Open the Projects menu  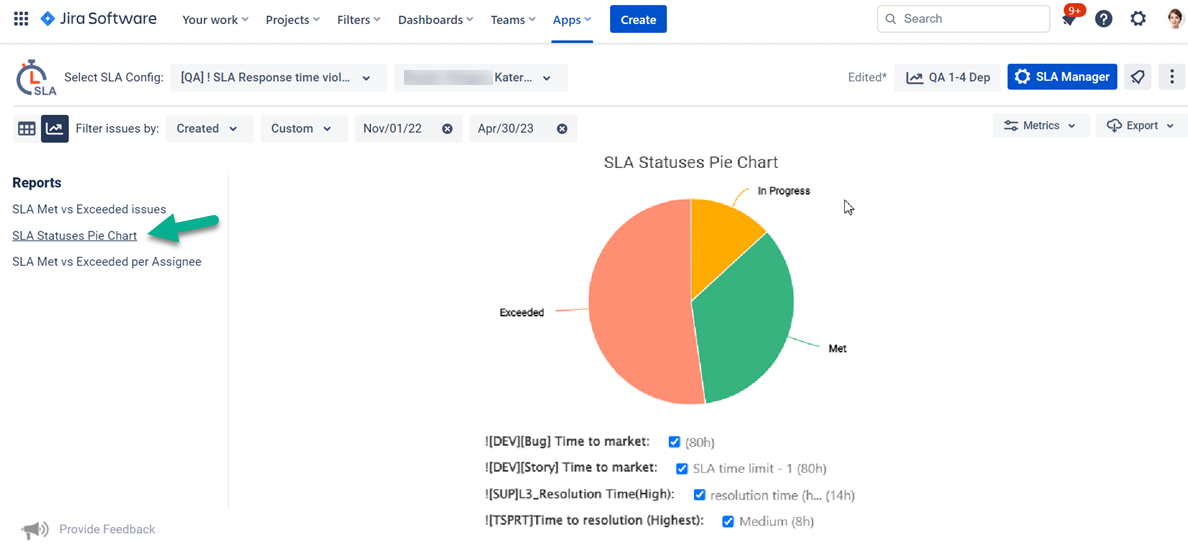click(x=293, y=20)
